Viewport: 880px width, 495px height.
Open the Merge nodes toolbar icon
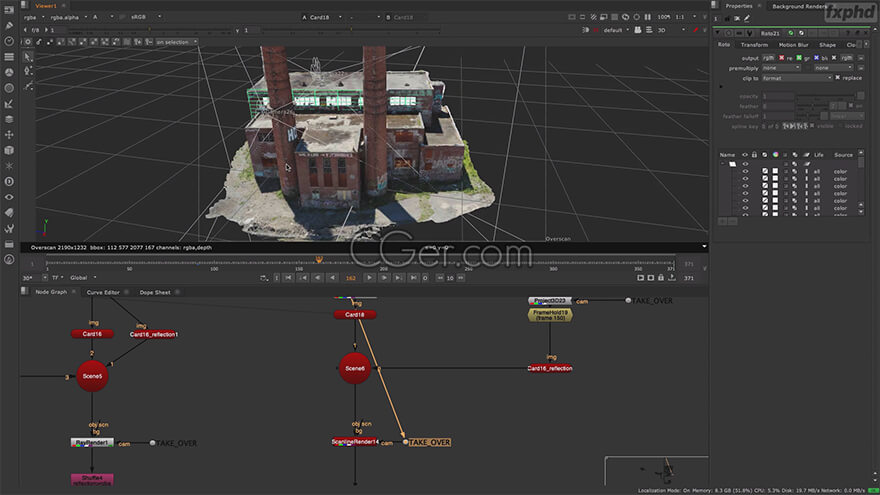coord(9,119)
